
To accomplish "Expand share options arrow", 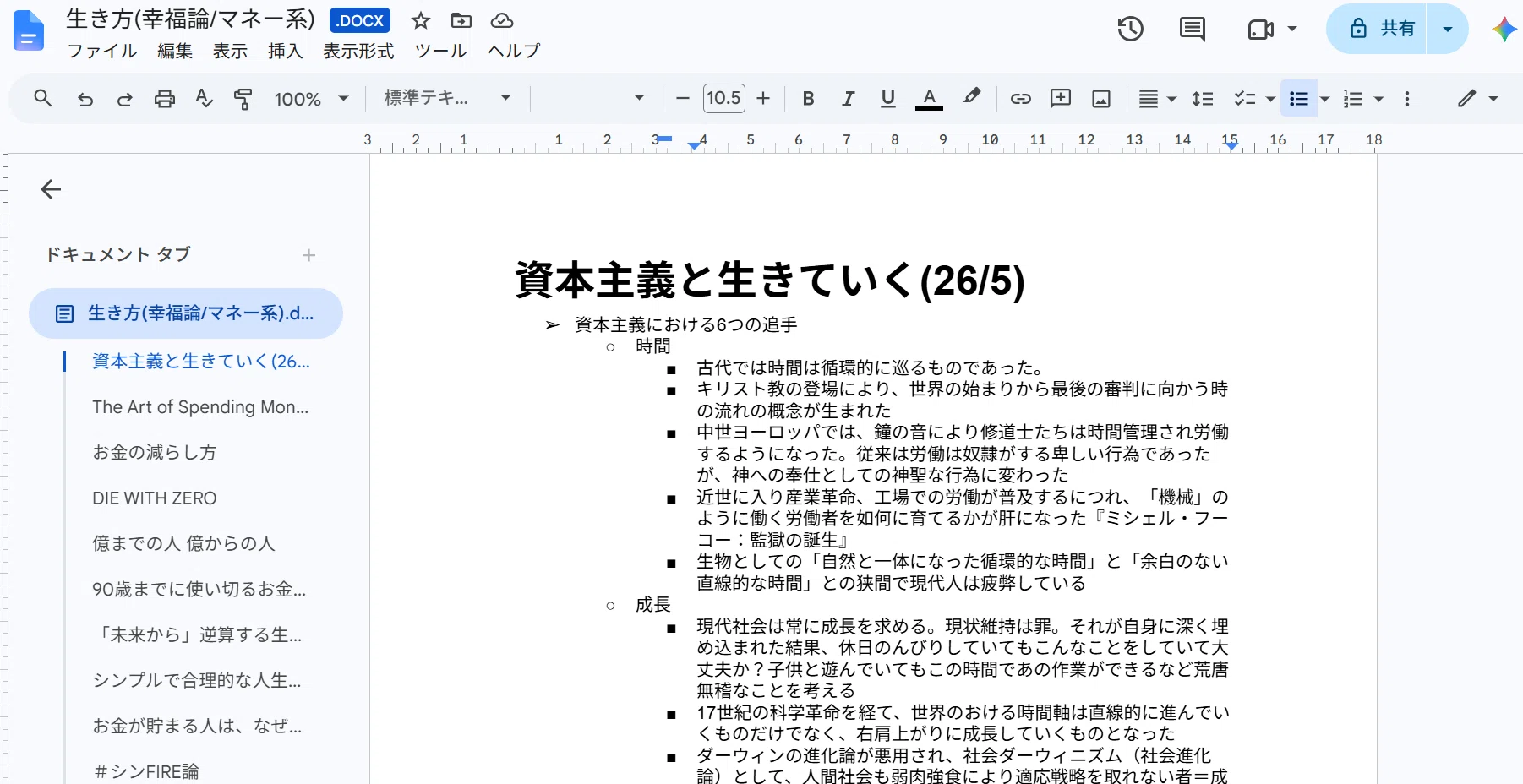I will (1447, 29).
